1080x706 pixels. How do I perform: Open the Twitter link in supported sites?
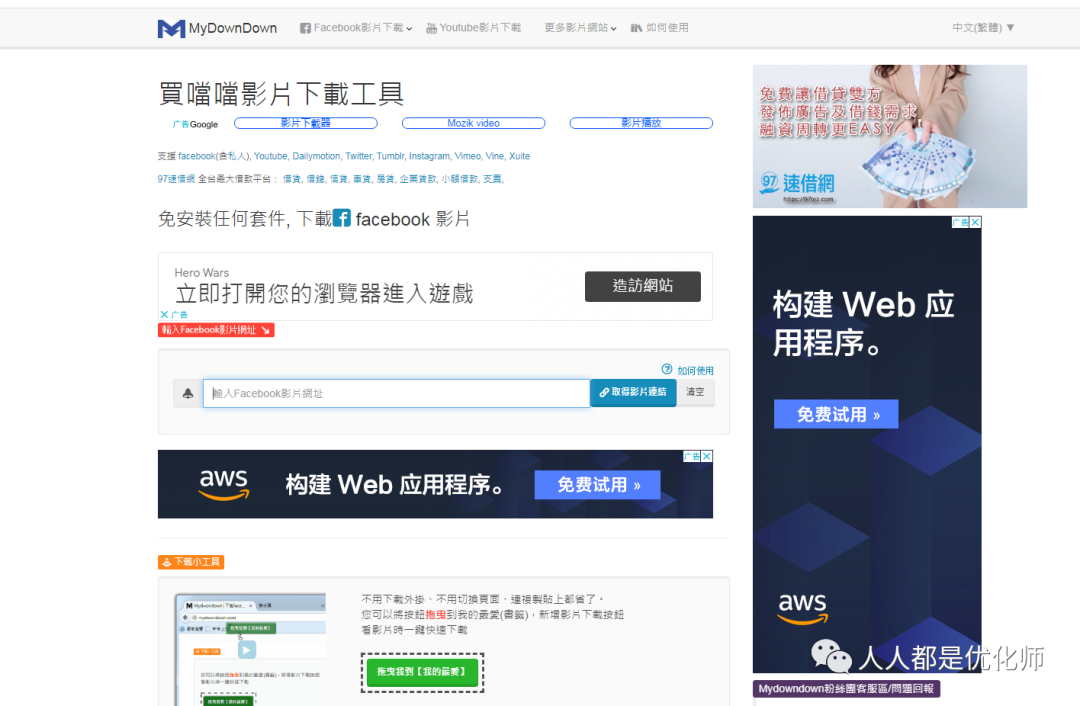[358, 156]
